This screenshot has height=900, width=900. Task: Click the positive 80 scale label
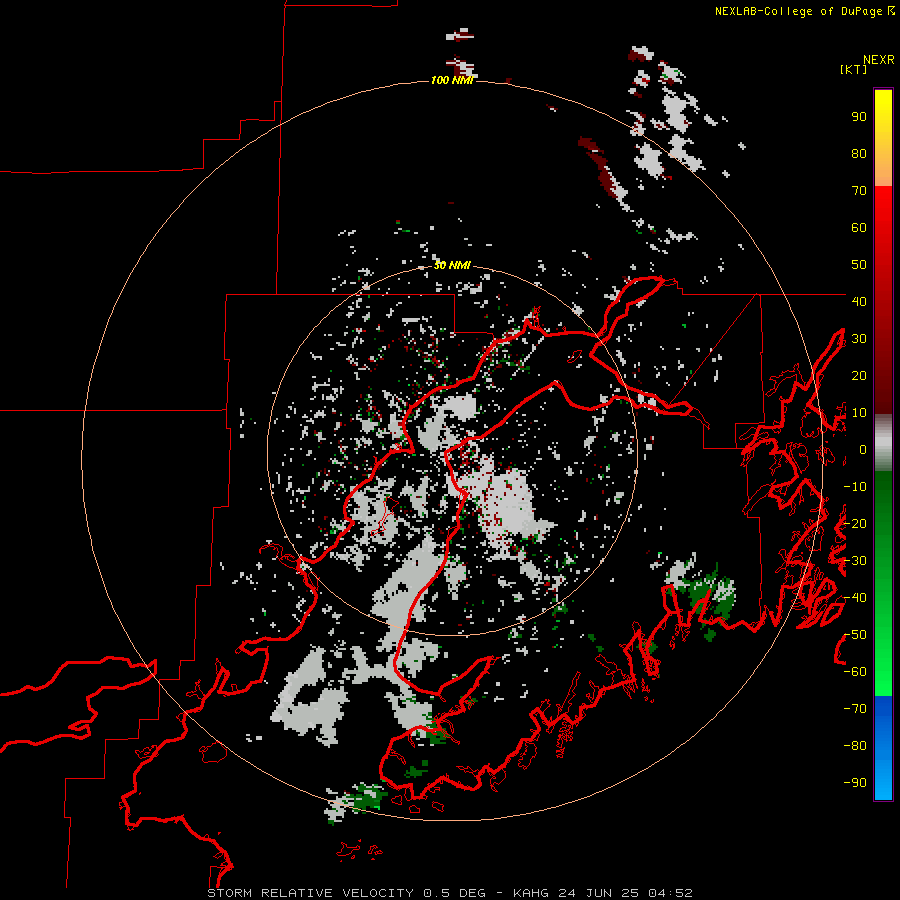click(x=859, y=153)
